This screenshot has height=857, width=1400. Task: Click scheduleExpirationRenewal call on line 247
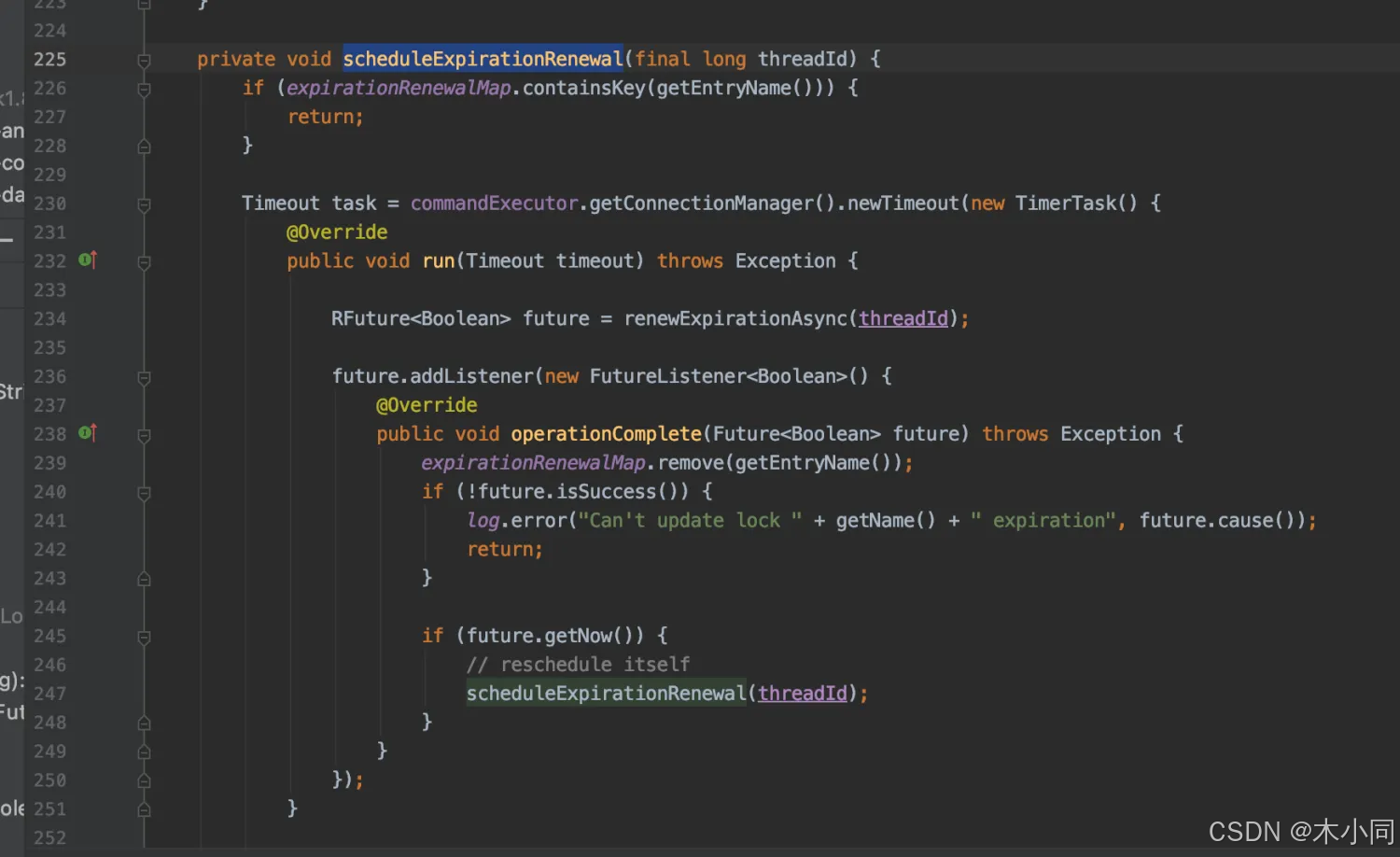coord(607,693)
